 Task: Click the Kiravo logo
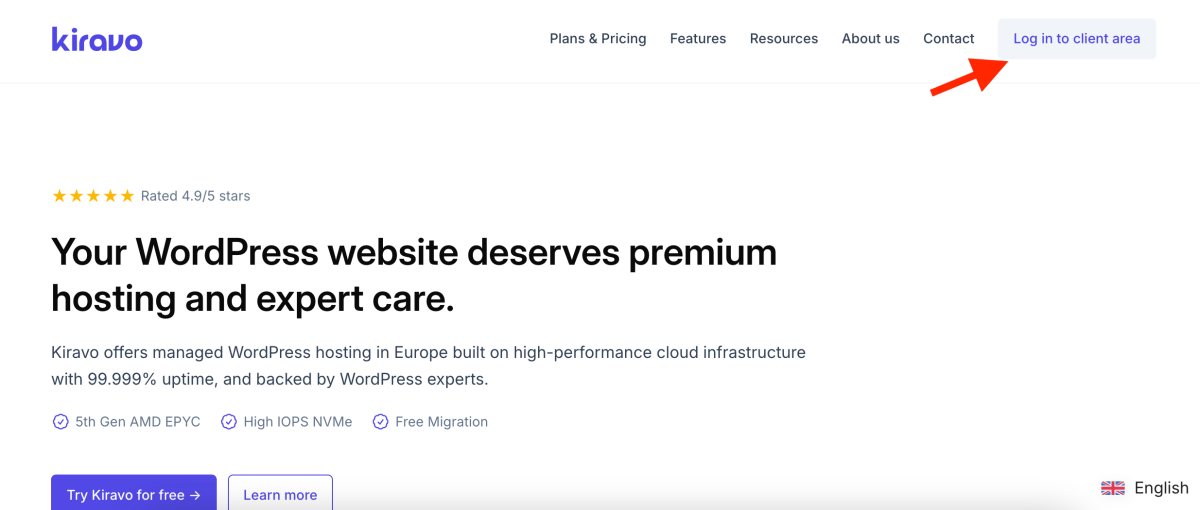click(97, 39)
